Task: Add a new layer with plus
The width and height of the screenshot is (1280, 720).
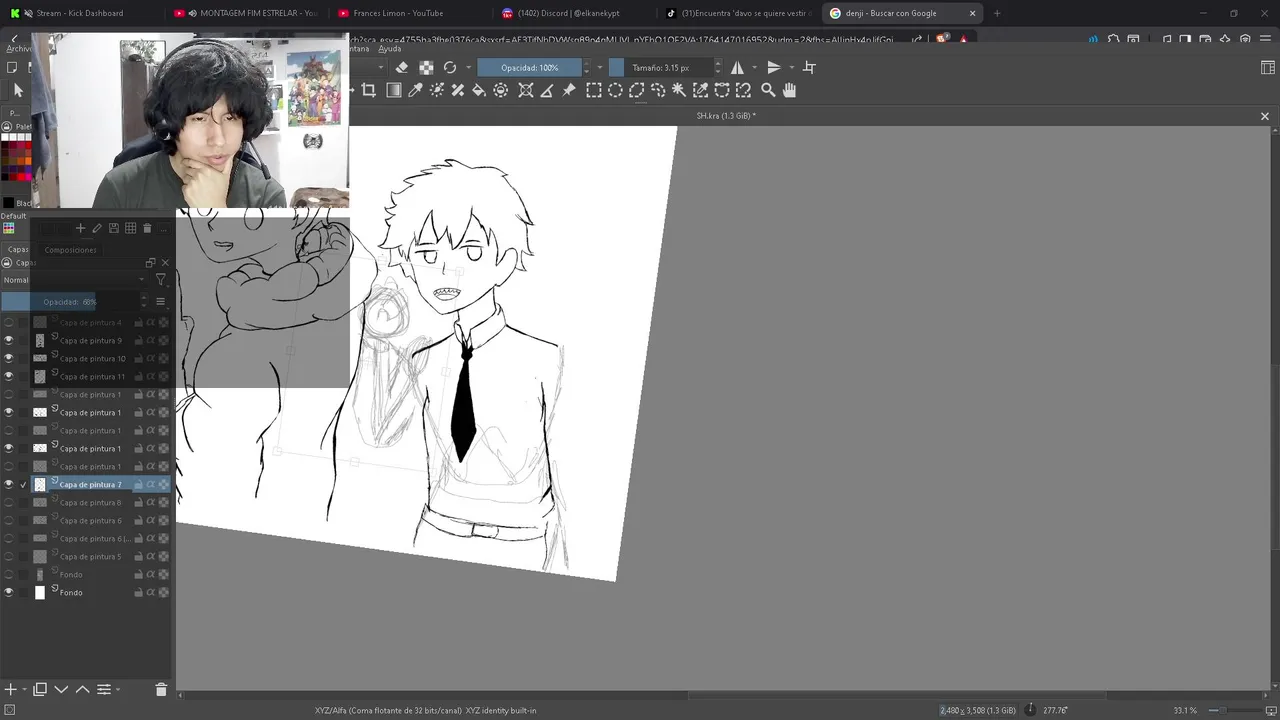Action: (x=10, y=689)
